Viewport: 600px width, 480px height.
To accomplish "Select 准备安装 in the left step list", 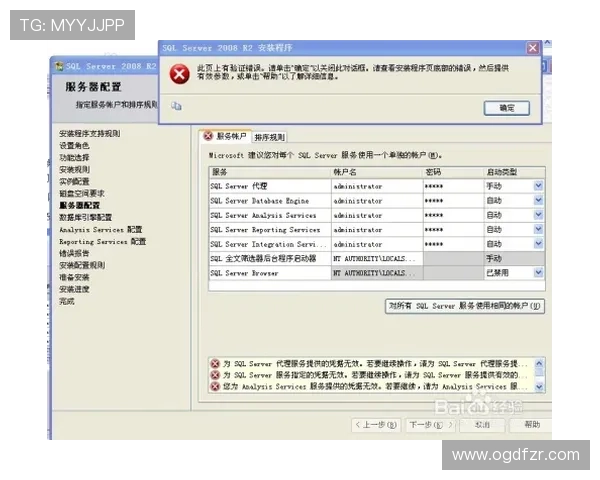I will [74, 278].
